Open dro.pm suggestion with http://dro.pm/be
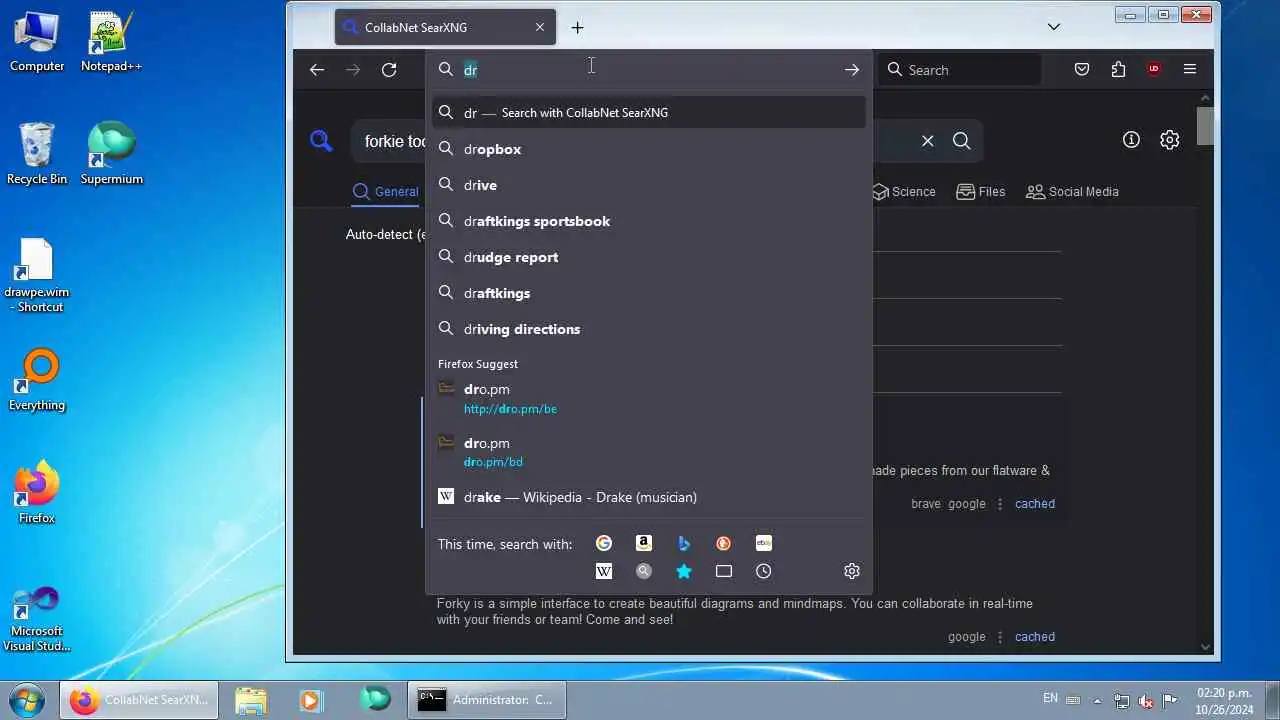1280x720 pixels. [649, 398]
